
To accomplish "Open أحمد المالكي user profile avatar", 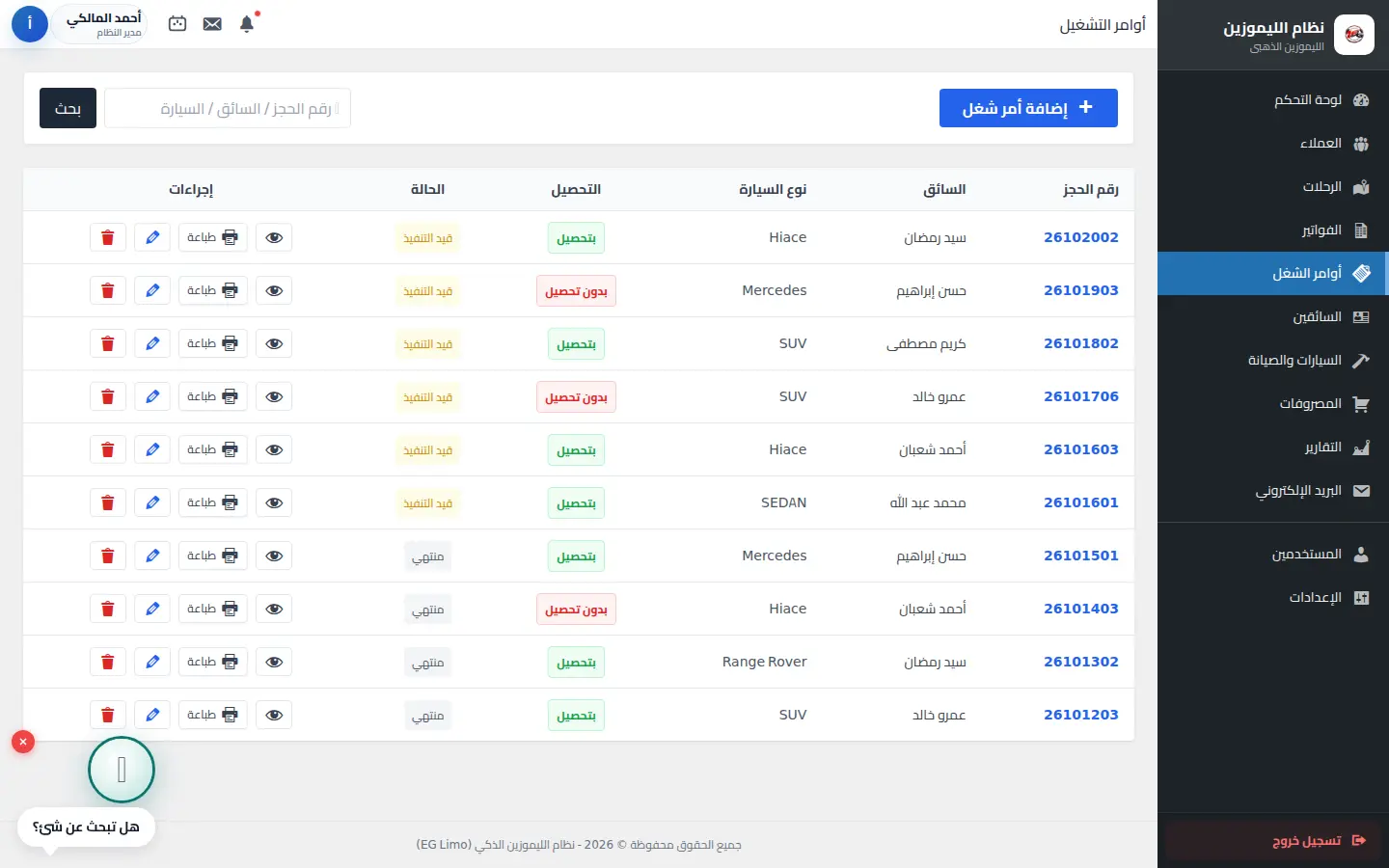I will tap(30, 24).
